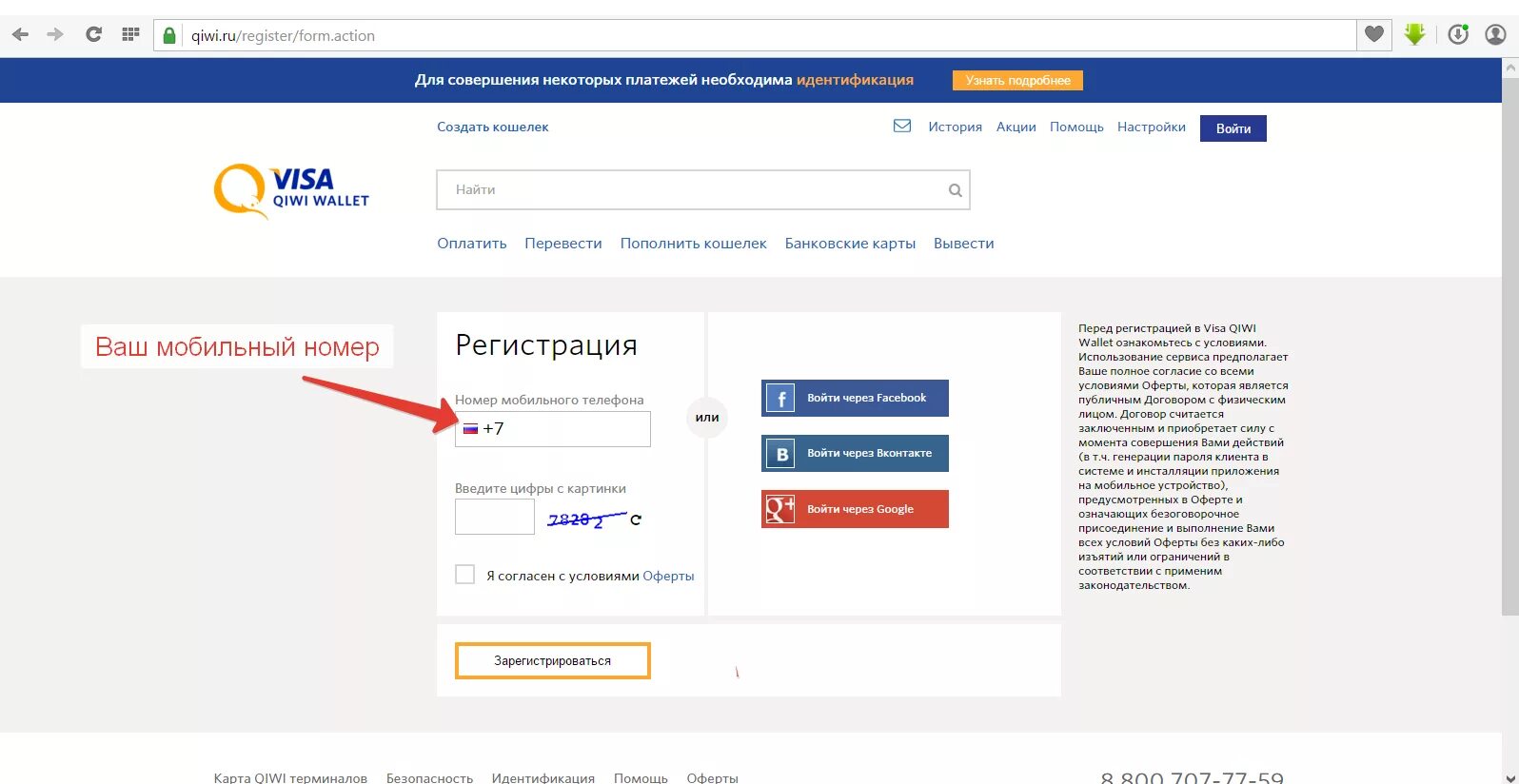
Task: Click the 'идентификация' banner link
Action: coord(855,80)
